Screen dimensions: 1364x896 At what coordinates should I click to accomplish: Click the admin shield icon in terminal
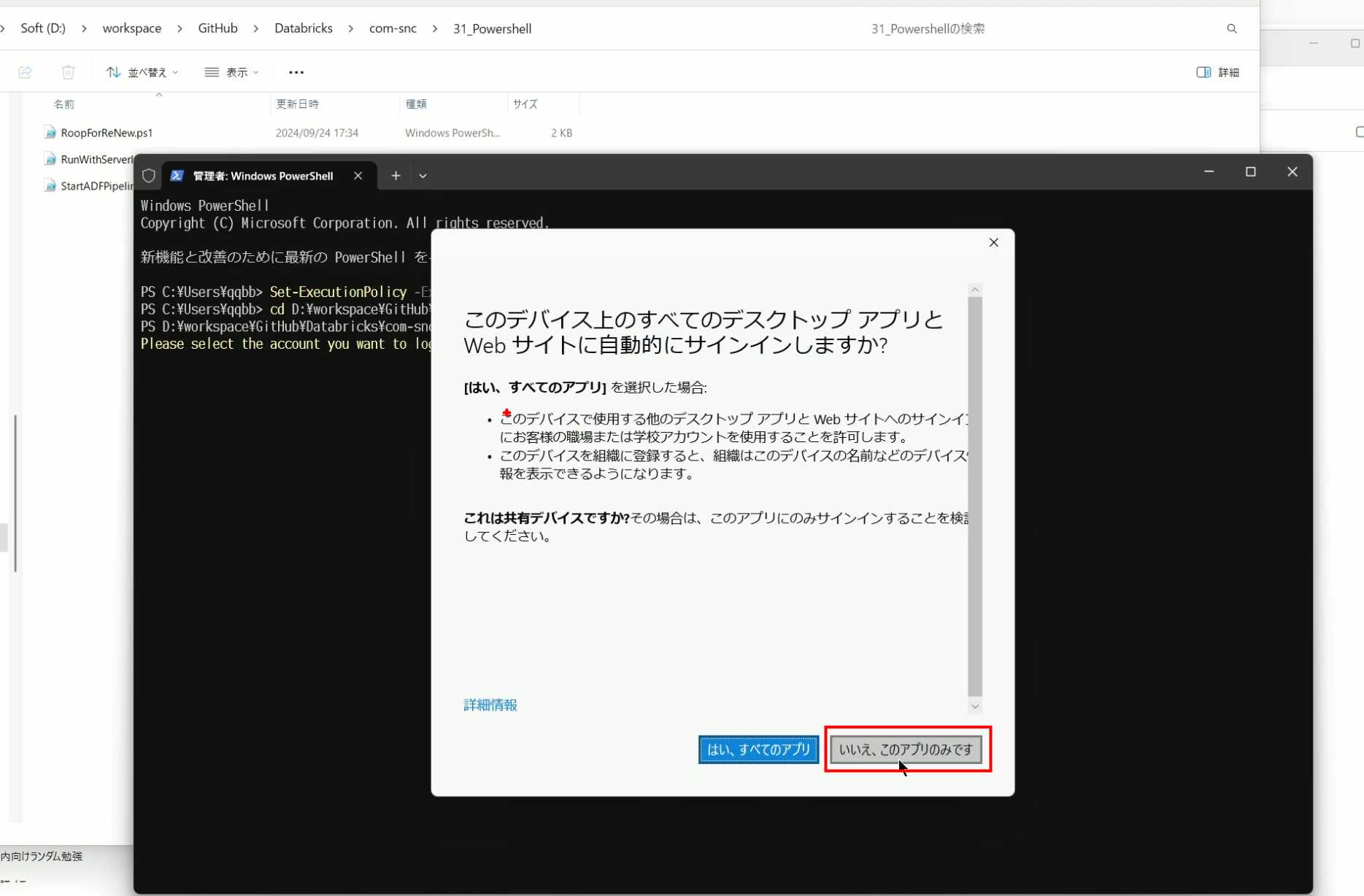[x=149, y=176]
